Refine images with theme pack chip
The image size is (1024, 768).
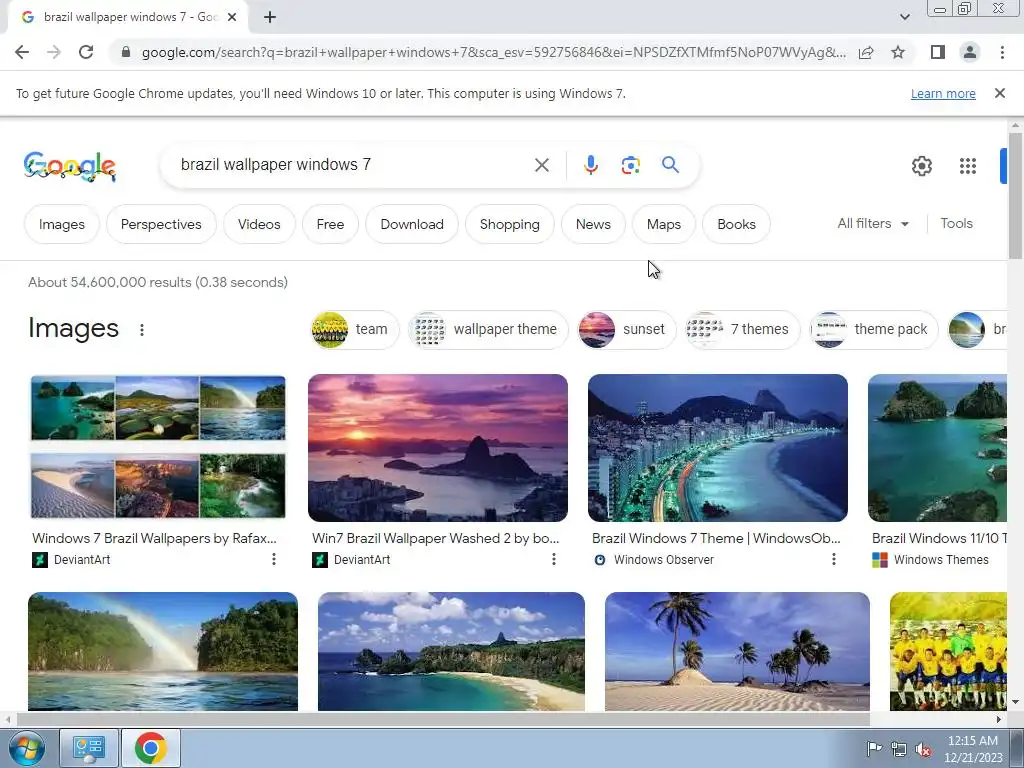[874, 329]
